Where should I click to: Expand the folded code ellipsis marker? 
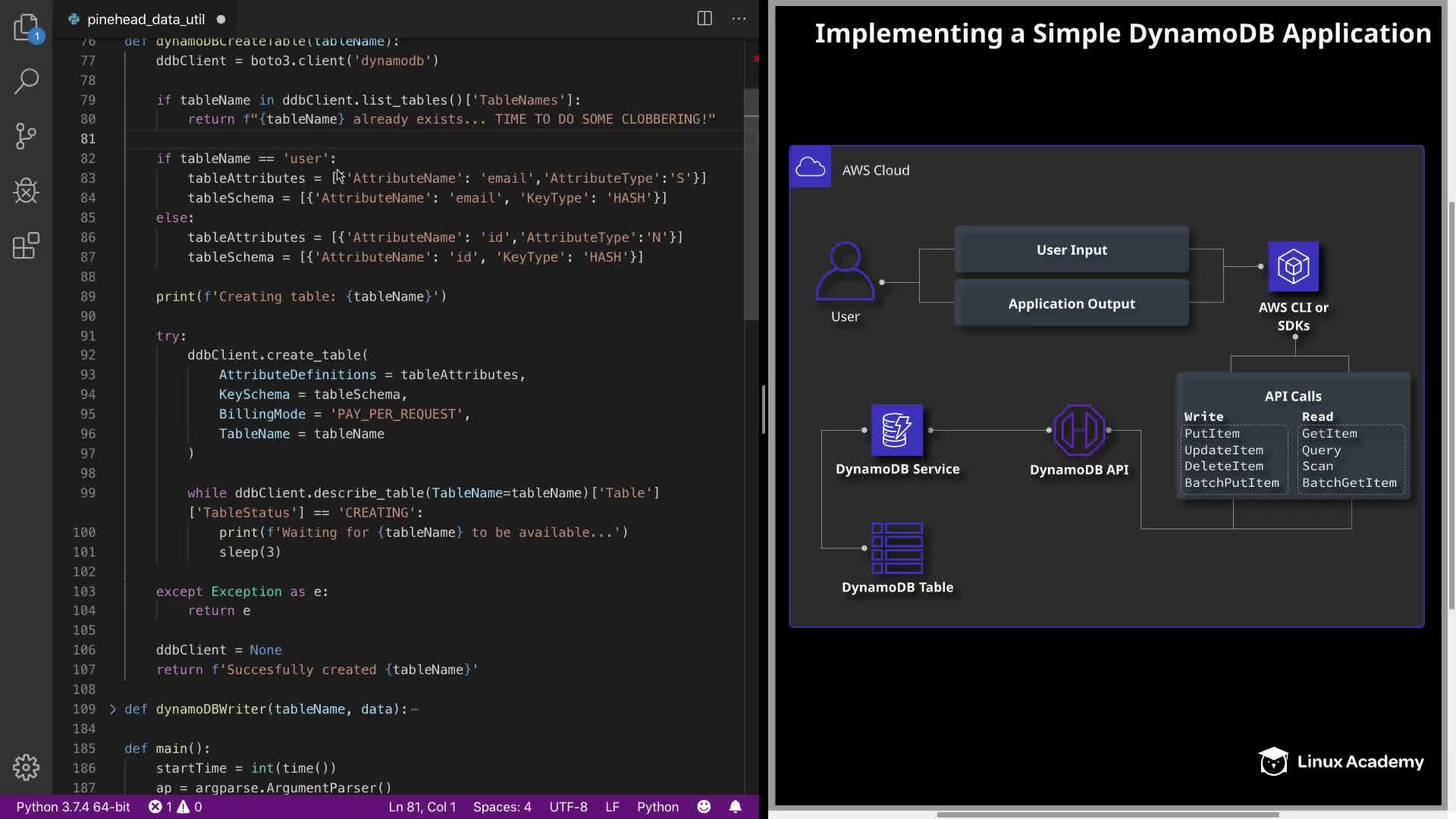click(415, 710)
